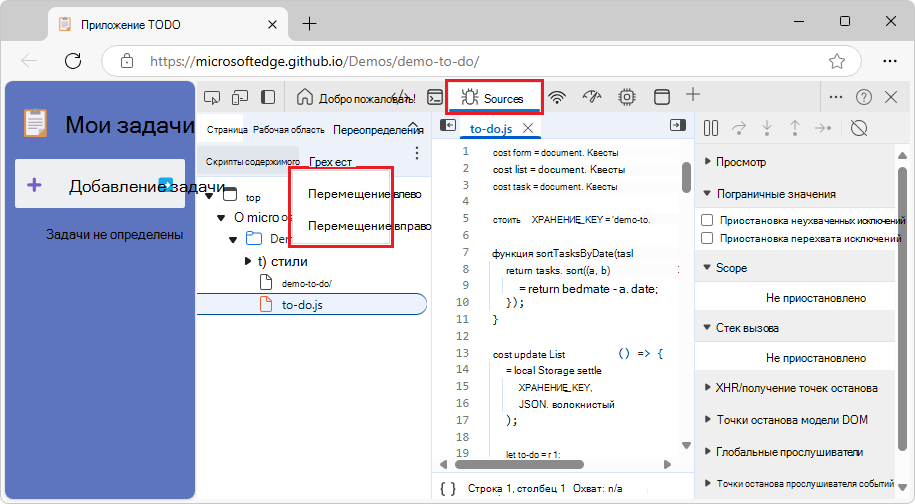Open browser Settings and more menu

[x=889, y=61]
